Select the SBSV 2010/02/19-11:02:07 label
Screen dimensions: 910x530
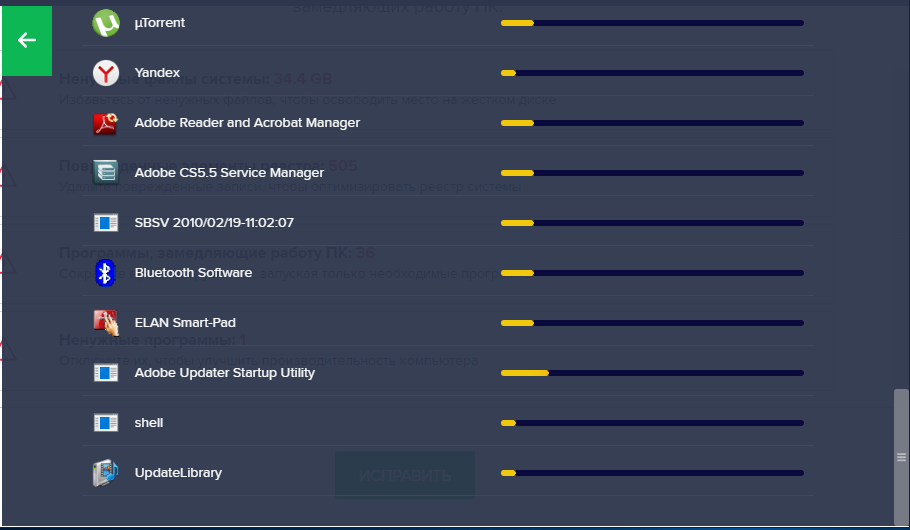tap(214, 222)
